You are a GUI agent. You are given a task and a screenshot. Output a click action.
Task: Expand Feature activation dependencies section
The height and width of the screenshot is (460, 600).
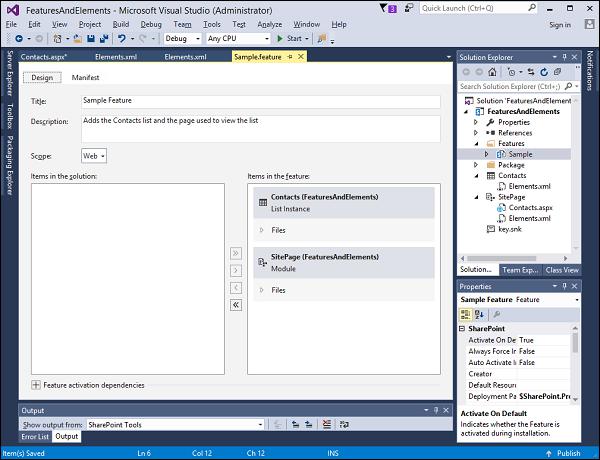pos(36,385)
